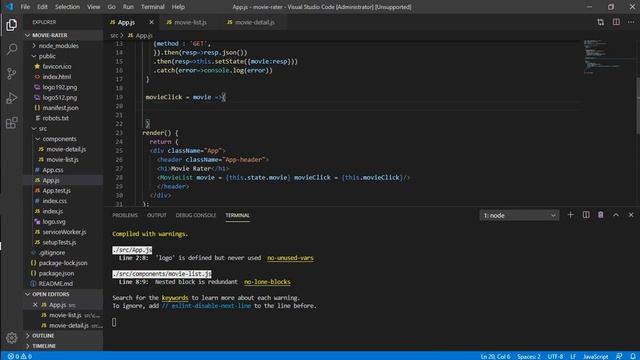Viewport: 640px width, 360px height.
Task: Select movie-list.js in Open Editors
Action: [65, 315]
